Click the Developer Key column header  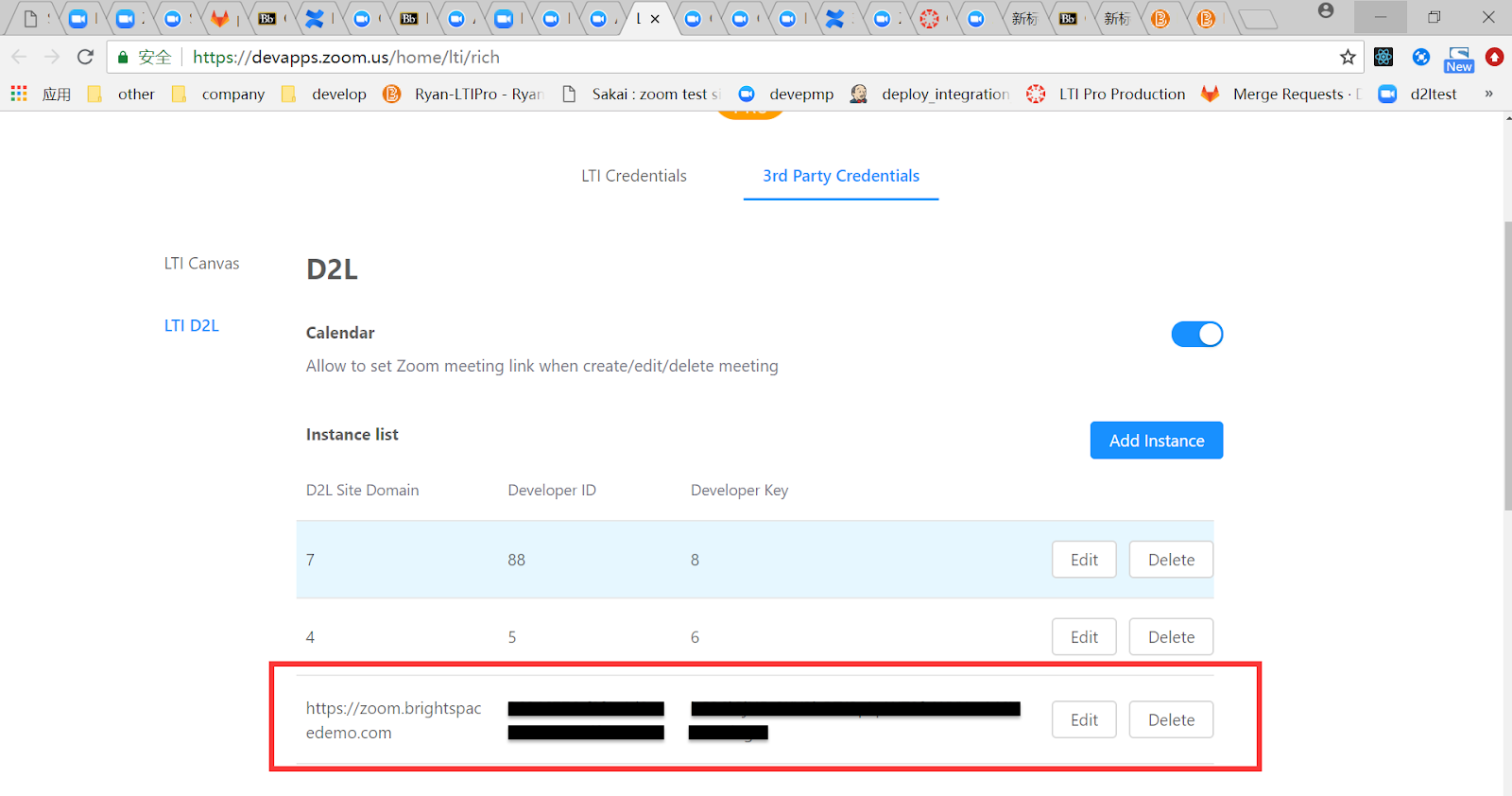tap(739, 490)
